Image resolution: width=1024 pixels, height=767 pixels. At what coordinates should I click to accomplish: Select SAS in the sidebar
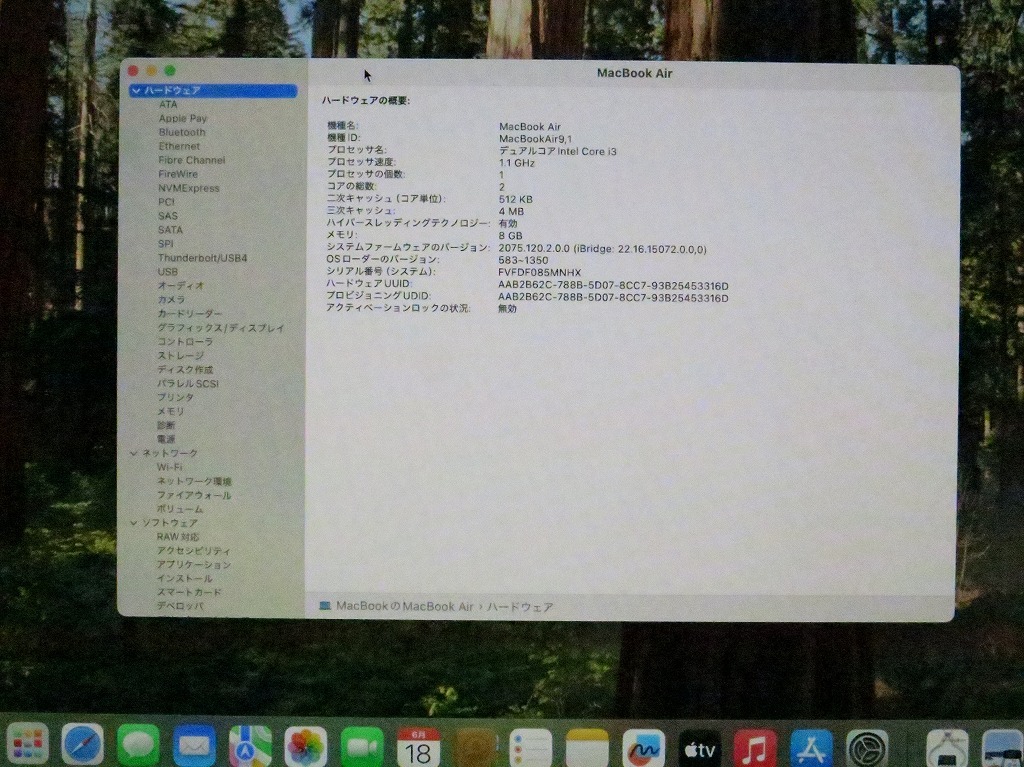(x=167, y=216)
